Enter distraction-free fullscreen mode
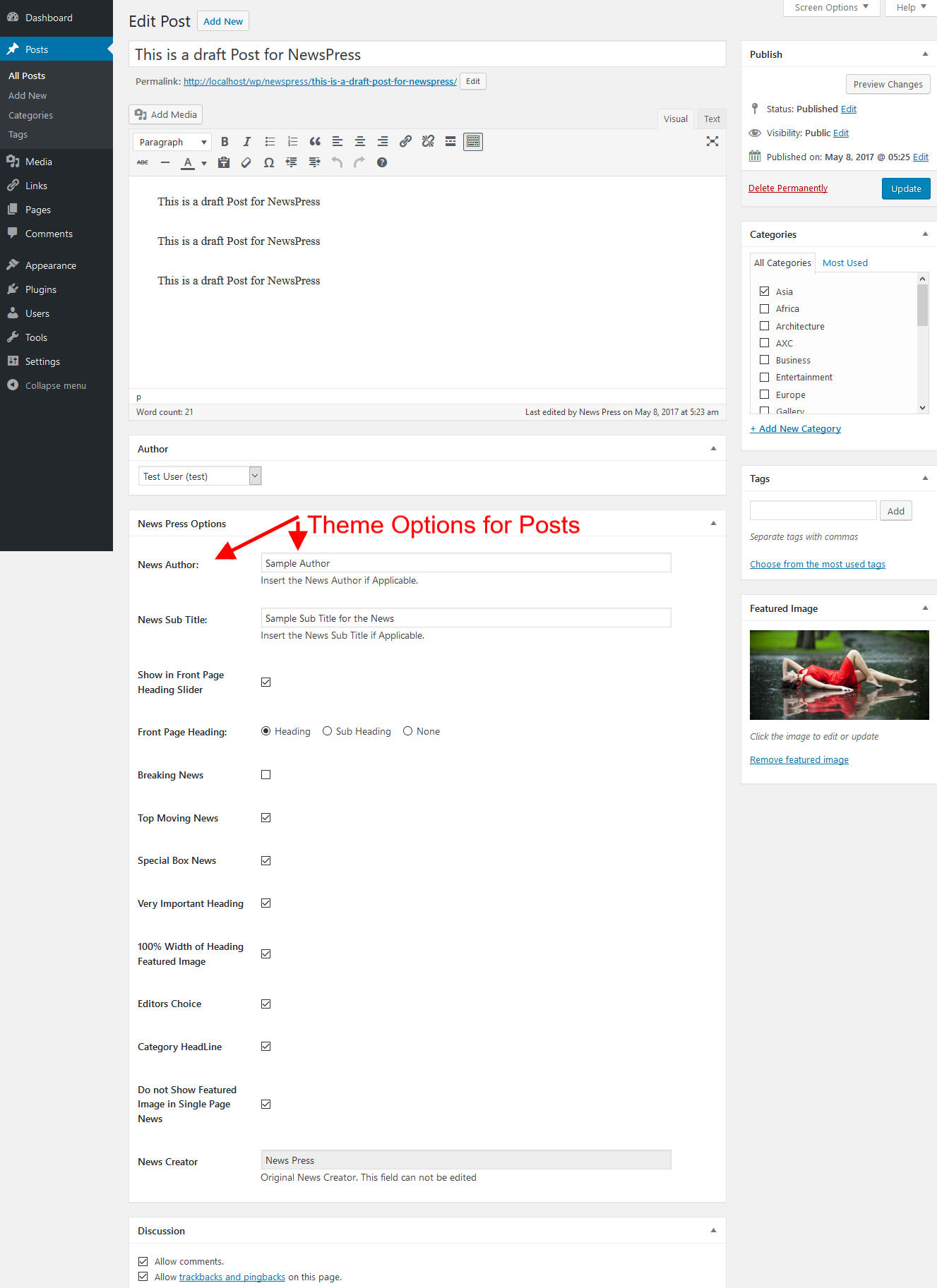 click(x=712, y=142)
